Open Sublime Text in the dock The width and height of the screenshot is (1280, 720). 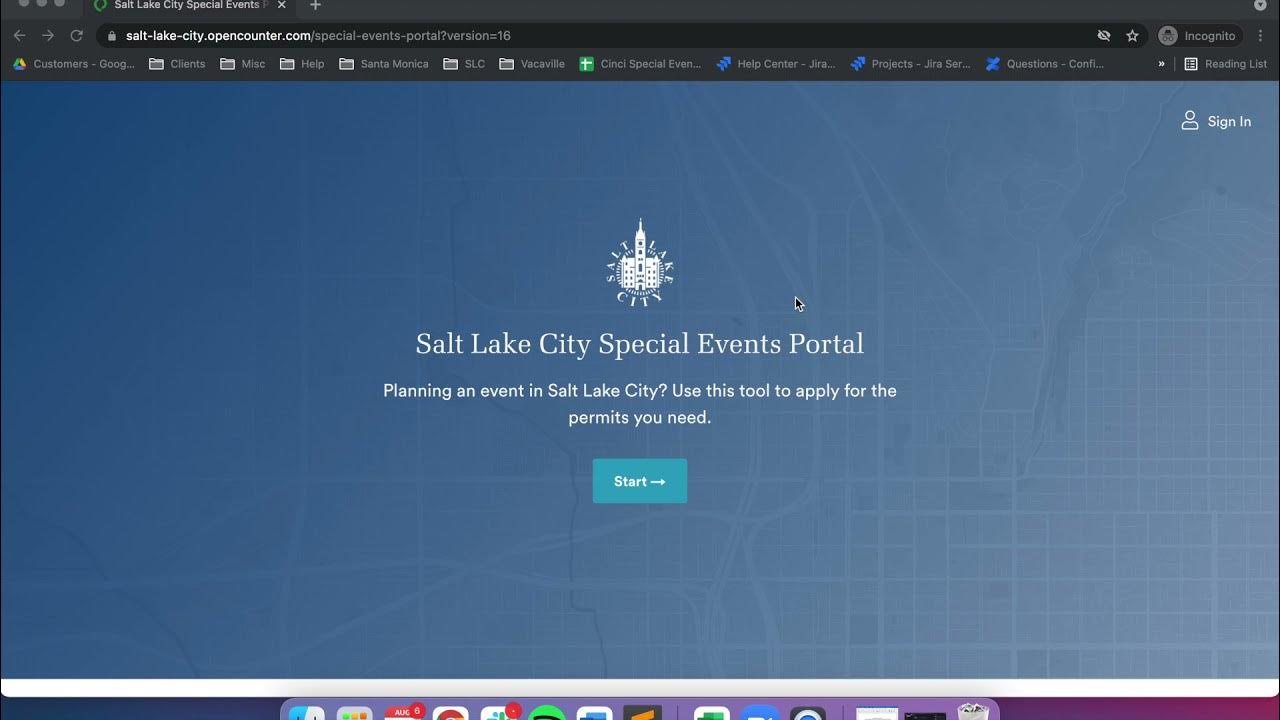coord(642,713)
